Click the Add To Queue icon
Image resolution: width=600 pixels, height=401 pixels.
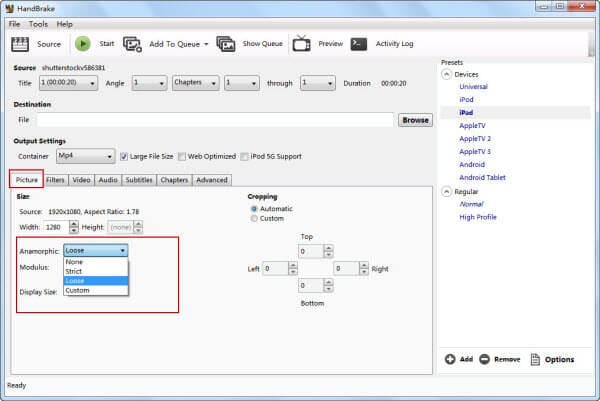coord(132,44)
